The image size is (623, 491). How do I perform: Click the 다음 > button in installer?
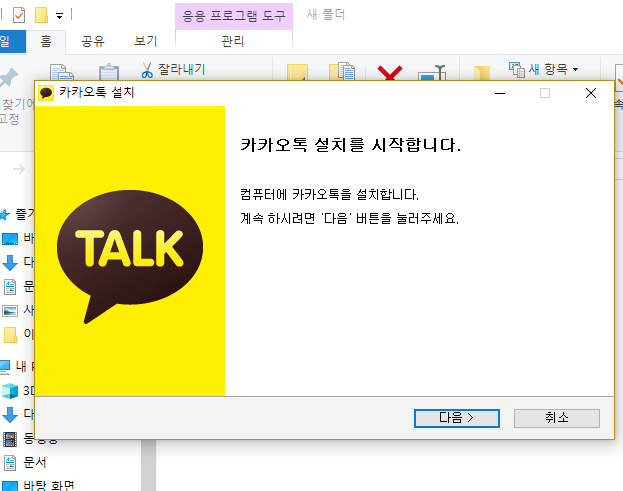pyautogui.click(x=457, y=418)
